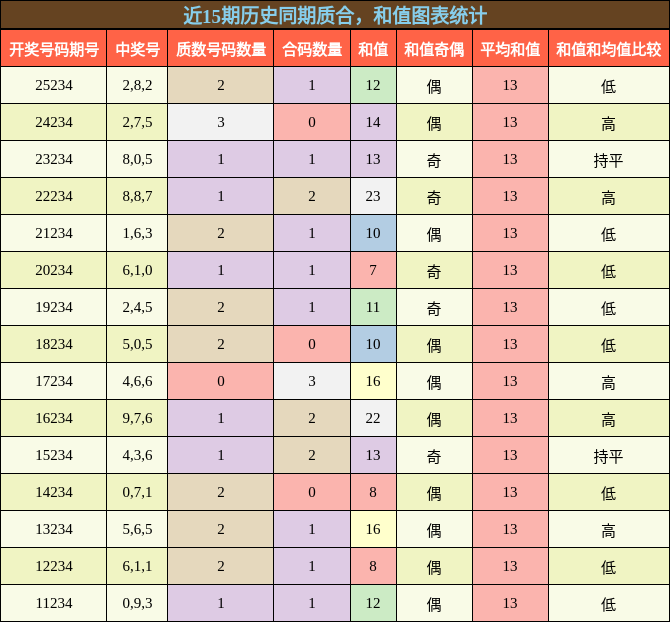Select winning number 5,6,5
Image resolution: width=670 pixels, height=622 pixels.
point(137,529)
